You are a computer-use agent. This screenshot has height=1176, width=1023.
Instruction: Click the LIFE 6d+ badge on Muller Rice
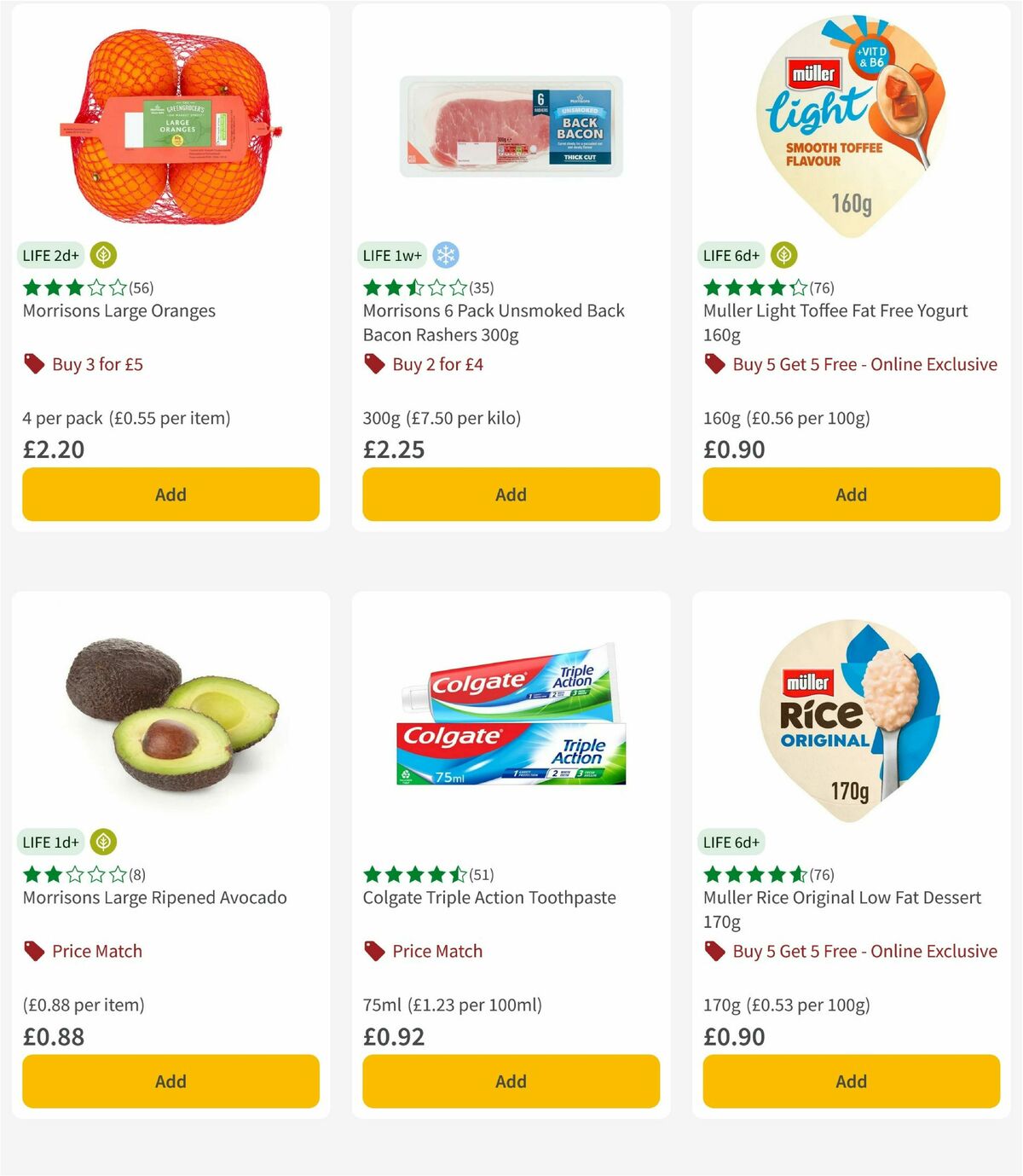pyautogui.click(x=731, y=842)
